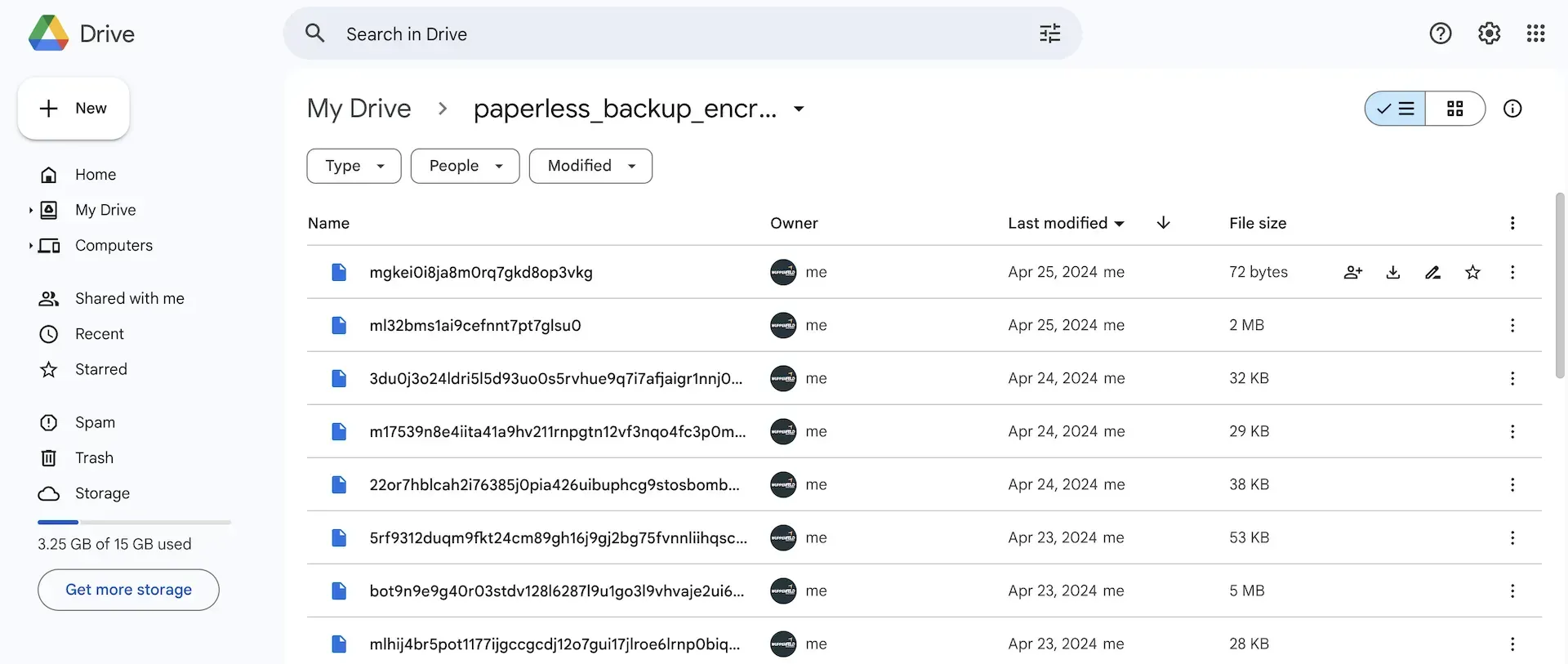Open more actions for 22or7hblcah2i76385 file

point(1512,484)
